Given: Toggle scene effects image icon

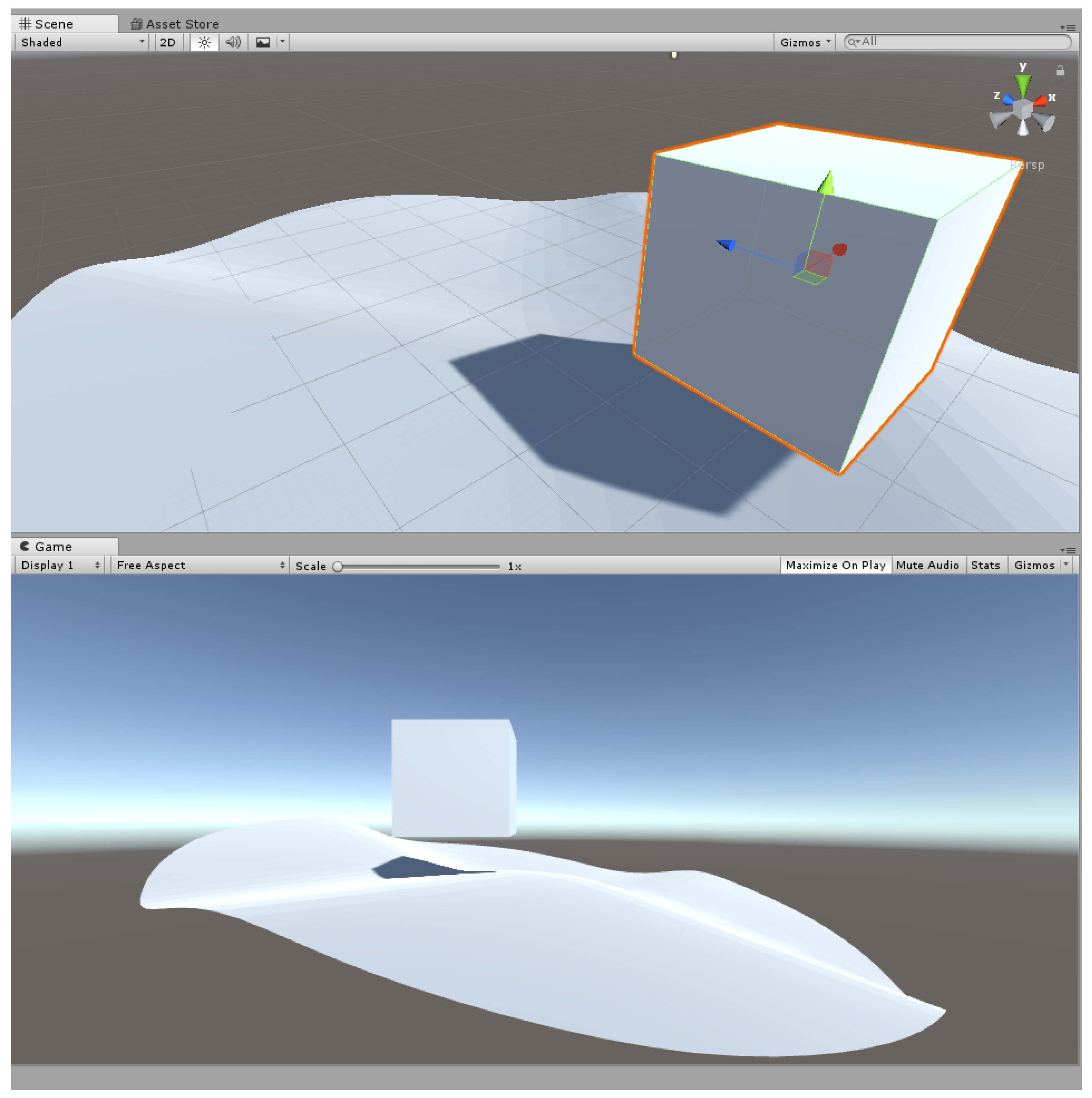Looking at the screenshot, I should click(263, 42).
